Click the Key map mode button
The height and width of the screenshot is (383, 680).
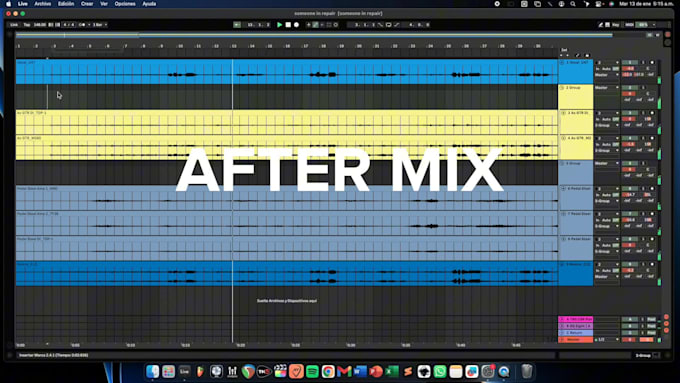point(615,25)
